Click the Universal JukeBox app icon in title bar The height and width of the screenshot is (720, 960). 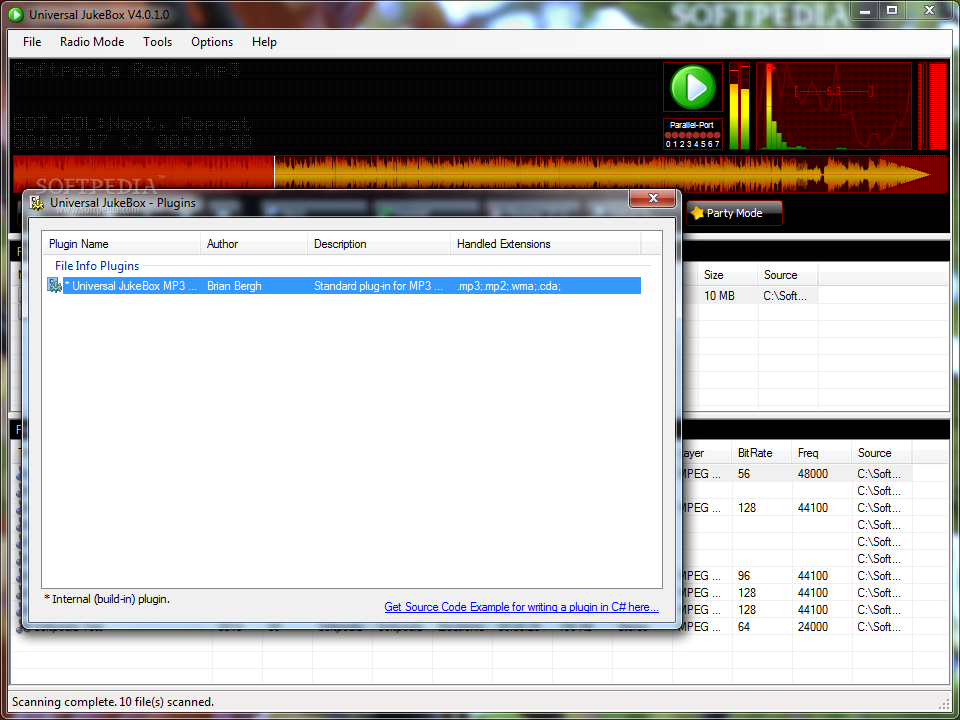[x=16, y=14]
